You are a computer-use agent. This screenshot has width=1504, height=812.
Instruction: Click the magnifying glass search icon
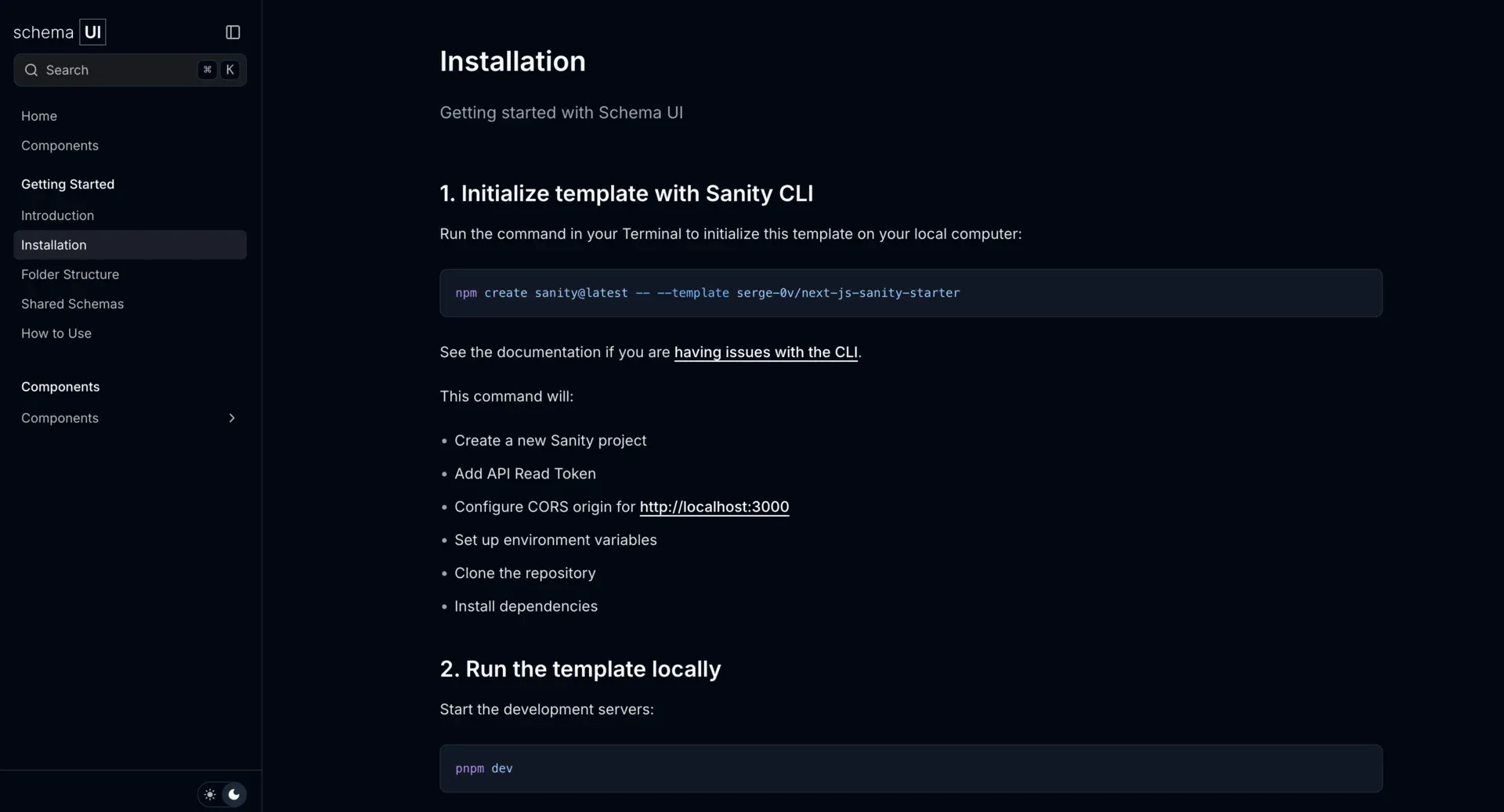(31, 70)
